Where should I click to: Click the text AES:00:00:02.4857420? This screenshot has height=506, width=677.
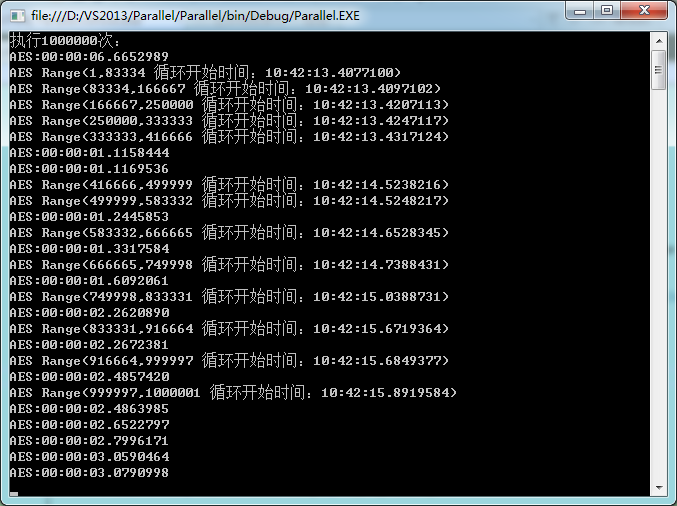[89, 376]
